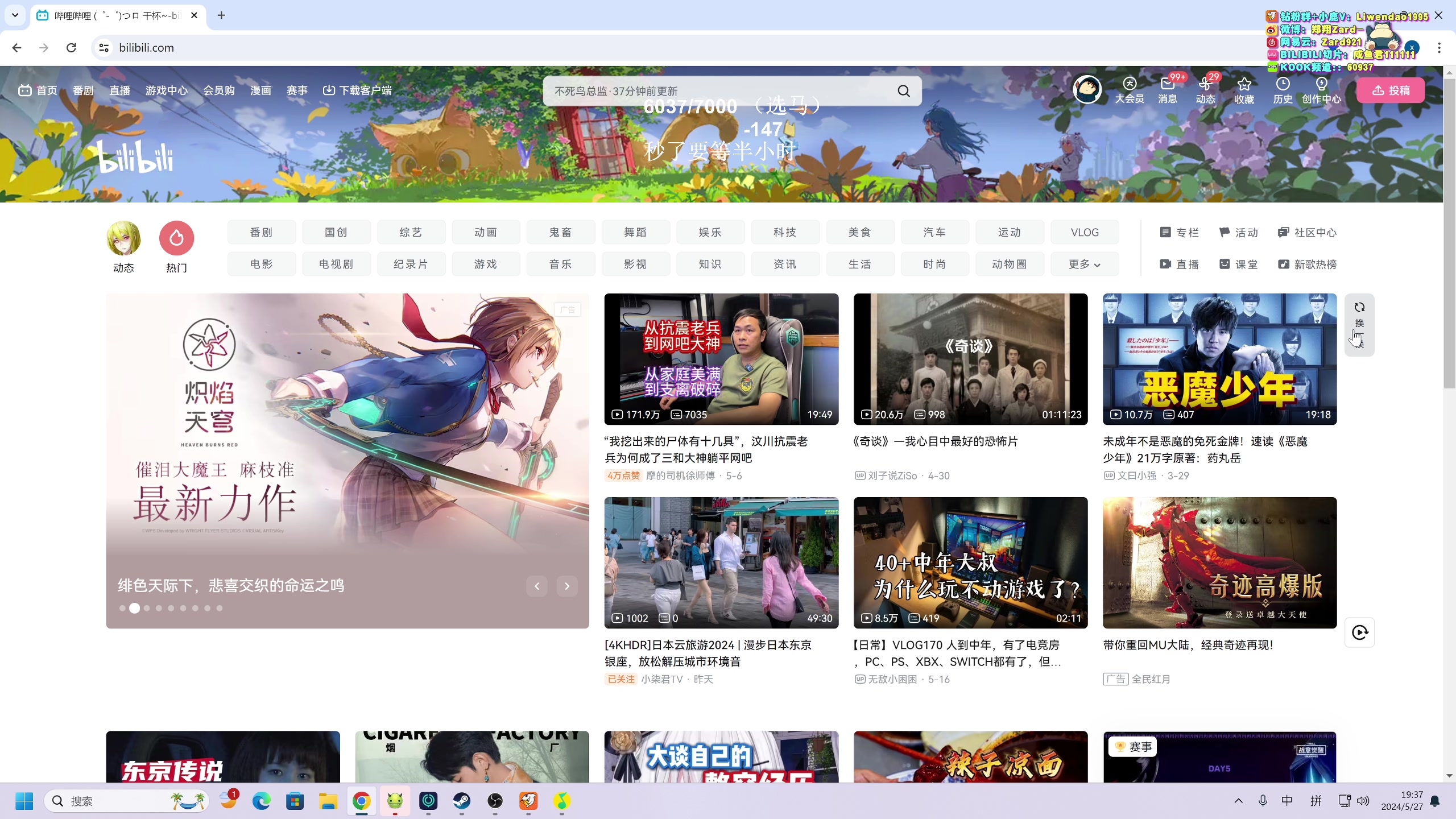This screenshot has width=1456, height=819.
Task: Click the taskbar volume speaker icon
Action: click(x=1363, y=801)
